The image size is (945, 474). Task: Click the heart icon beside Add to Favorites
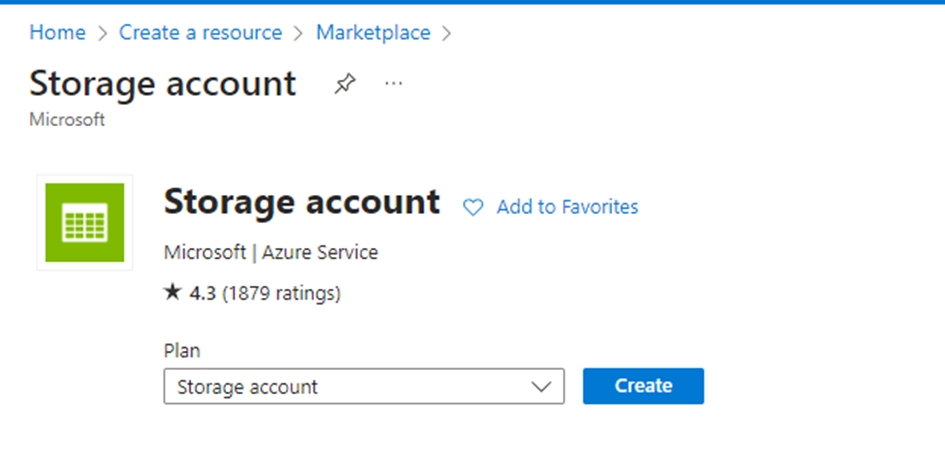point(473,207)
